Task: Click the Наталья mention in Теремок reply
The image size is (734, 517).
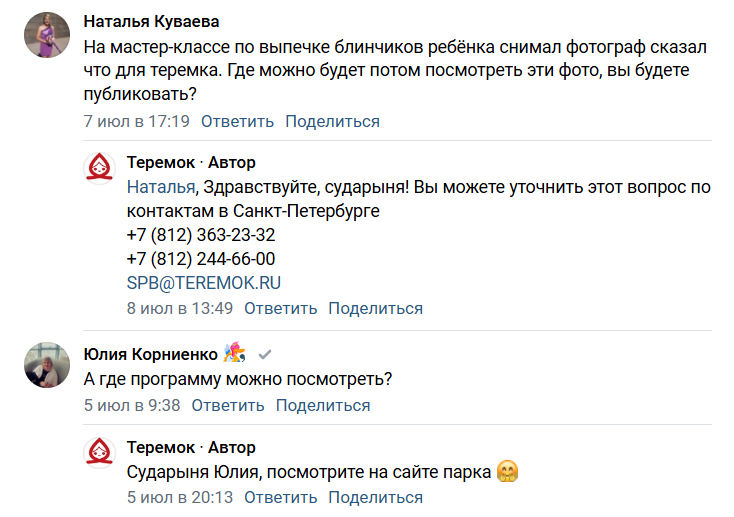Action: [161, 187]
